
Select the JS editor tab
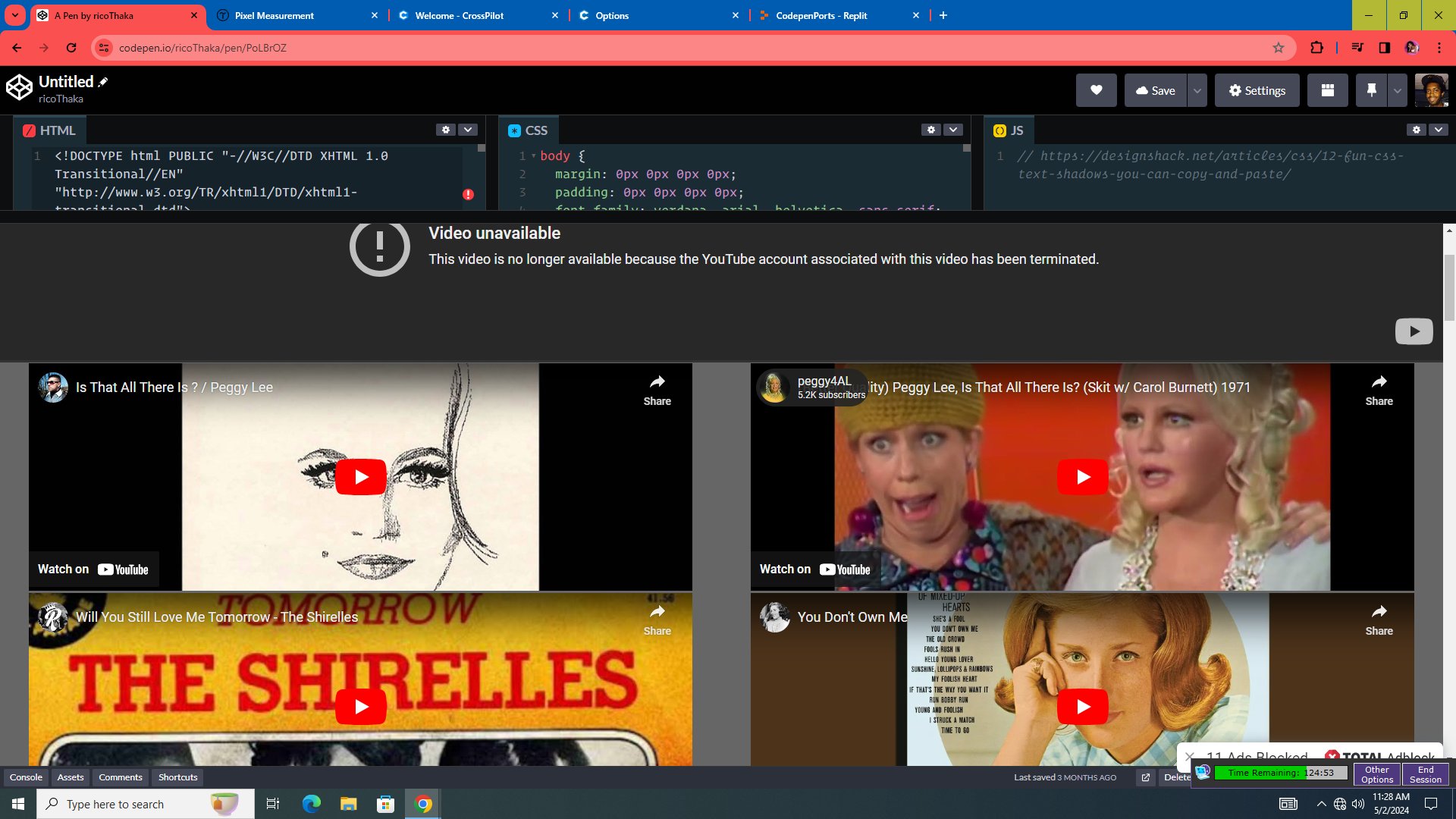point(1009,130)
